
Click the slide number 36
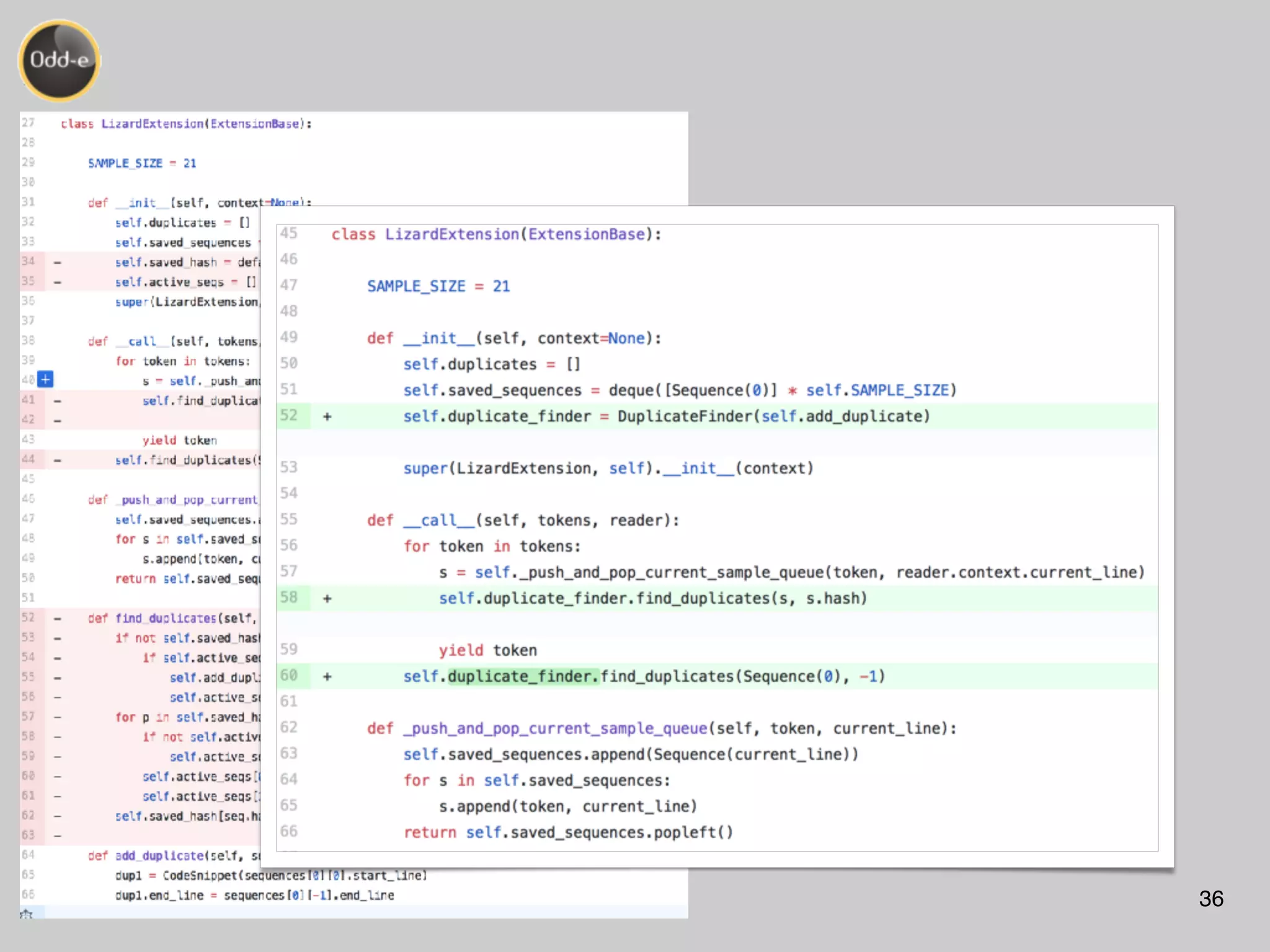pos(1210,899)
